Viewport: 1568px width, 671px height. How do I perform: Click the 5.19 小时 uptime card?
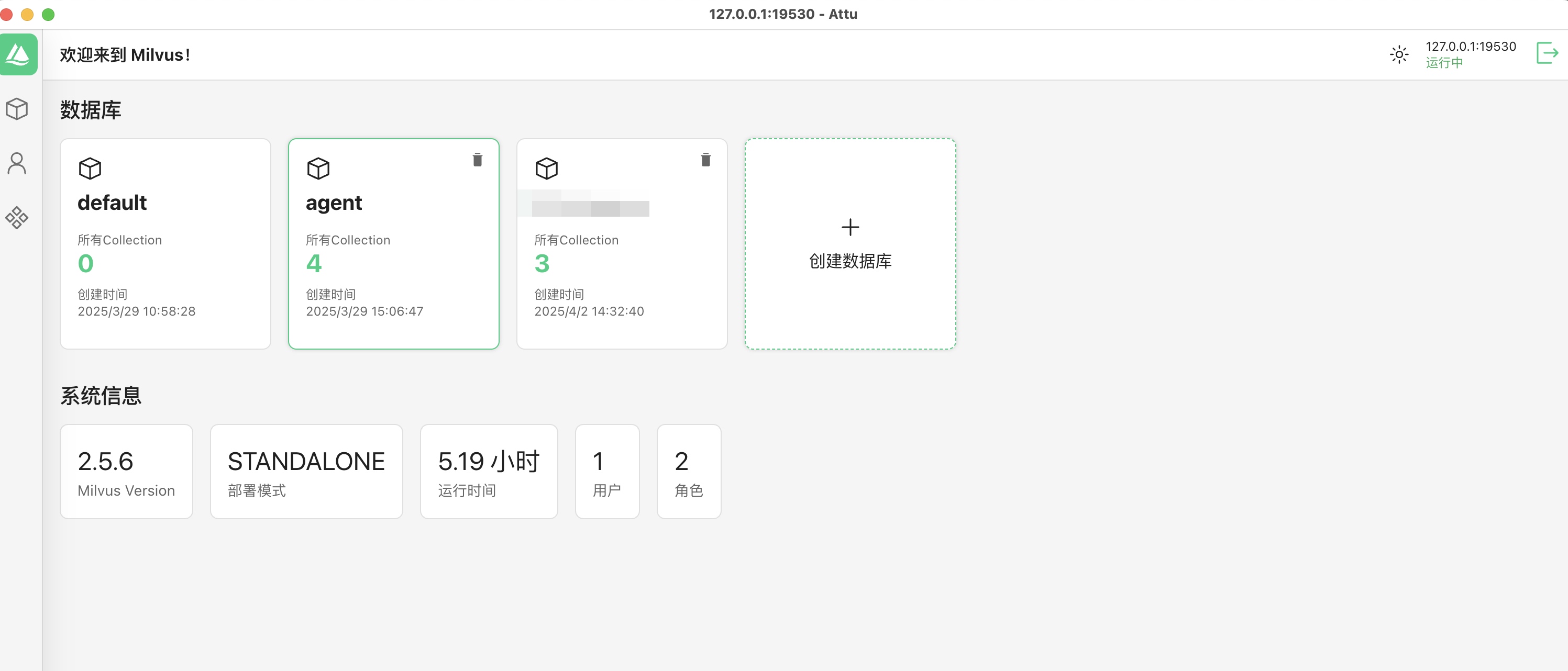tap(489, 472)
